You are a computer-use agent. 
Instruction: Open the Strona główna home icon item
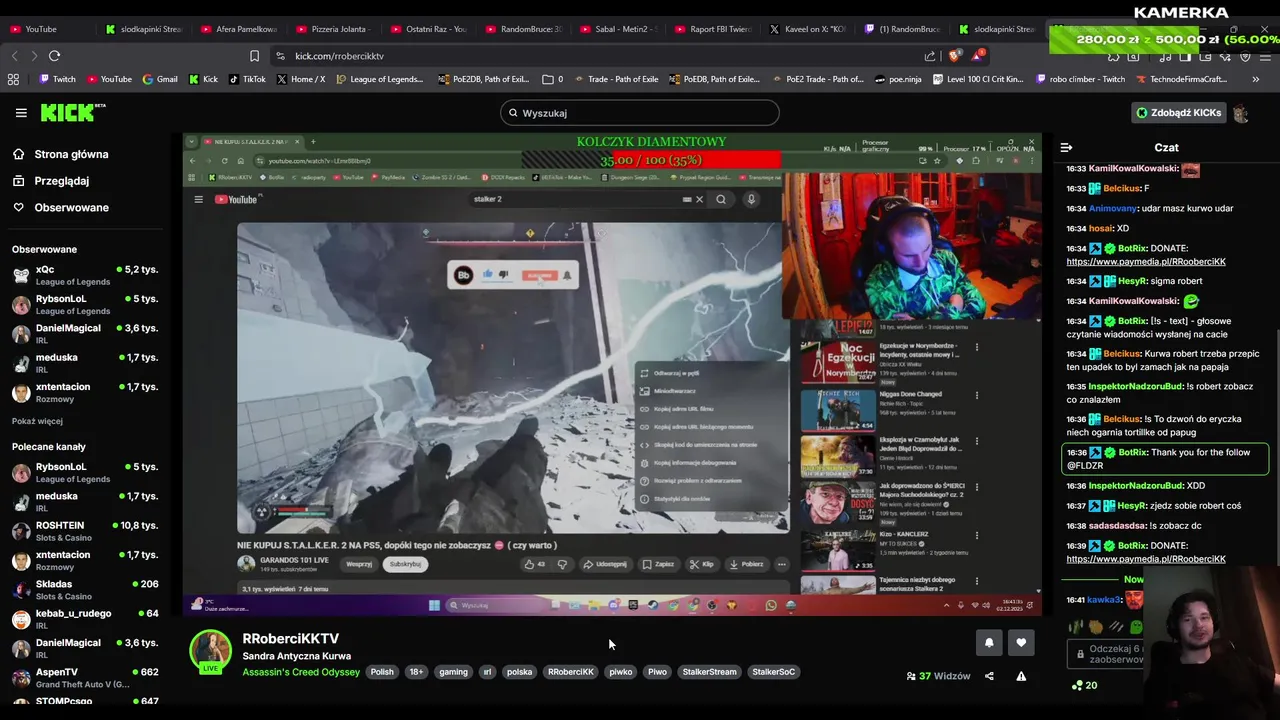pyautogui.click(x=60, y=154)
